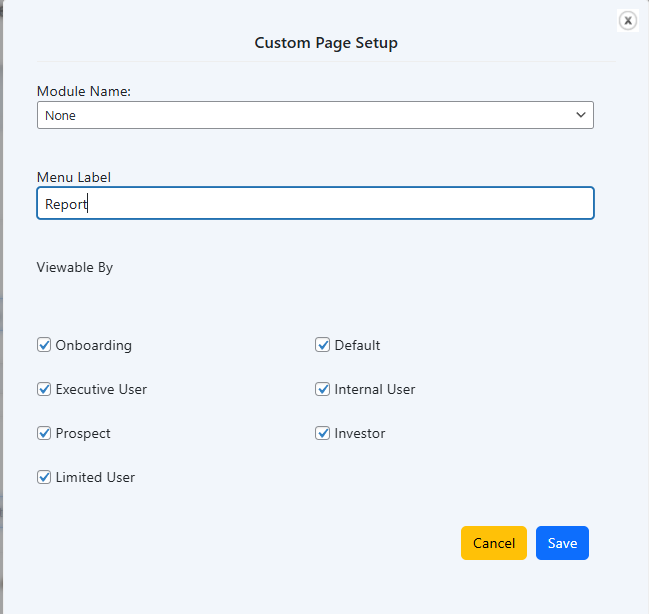
Task: Click the "Menu Label" field label
Action: click(x=74, y=177)
